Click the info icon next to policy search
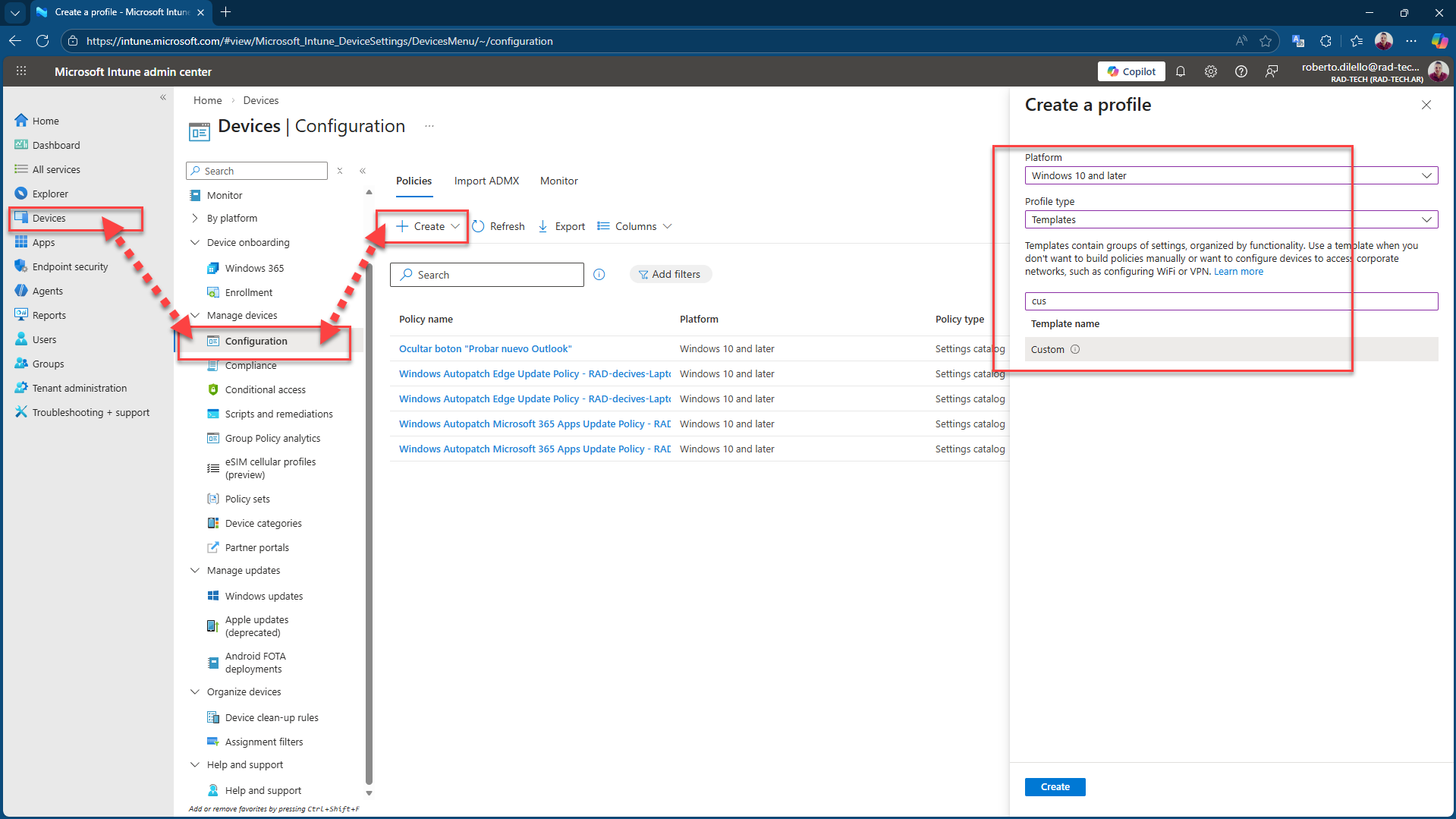1456x819 pixels. point(599,275)
